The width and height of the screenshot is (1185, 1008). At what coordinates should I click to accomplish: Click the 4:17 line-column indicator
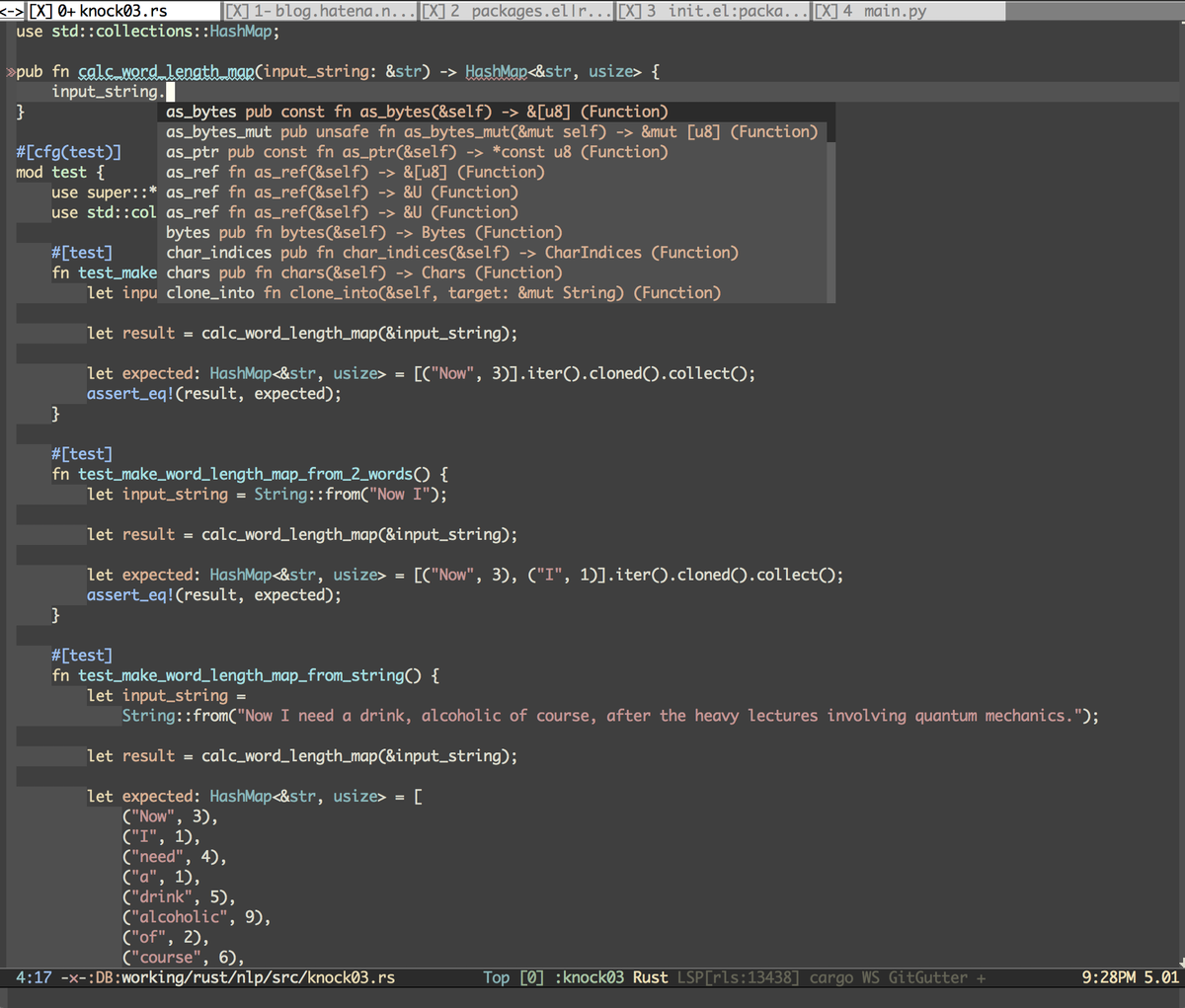pyautogui.click(x=34, y=977)
